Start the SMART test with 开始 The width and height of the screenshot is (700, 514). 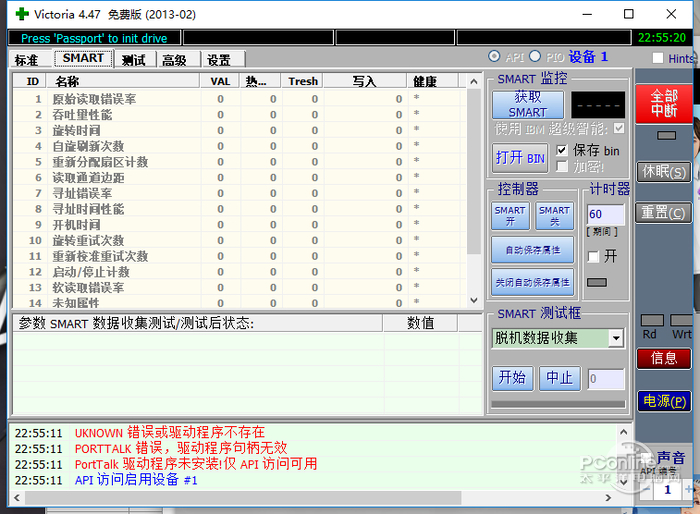pyautogui.click(x=512, y=378)
